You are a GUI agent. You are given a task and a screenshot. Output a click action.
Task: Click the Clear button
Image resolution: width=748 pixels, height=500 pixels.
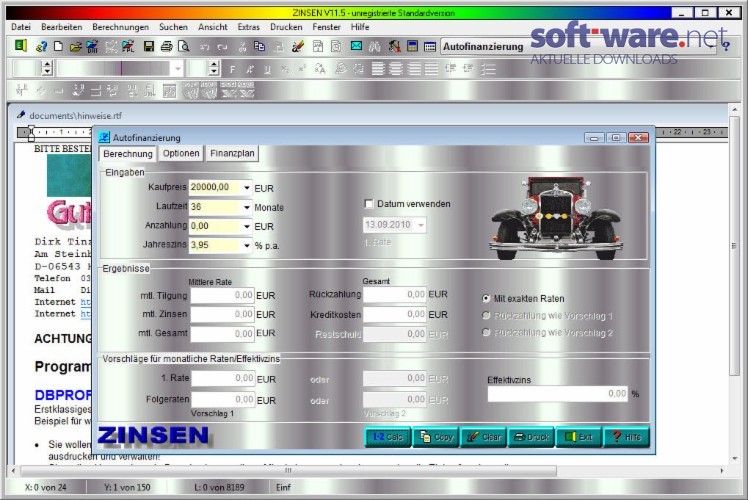point(483,437)
